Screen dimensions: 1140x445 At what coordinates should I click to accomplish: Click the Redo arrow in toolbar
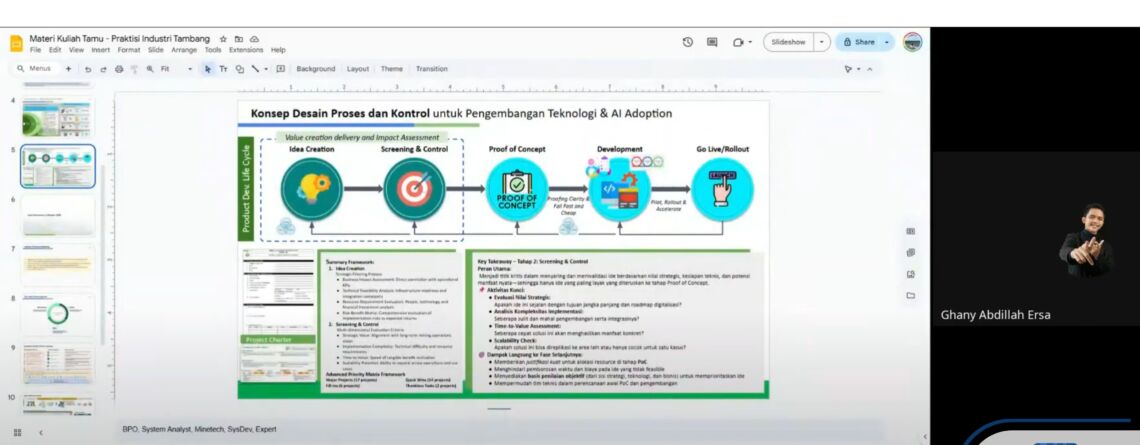103,69
